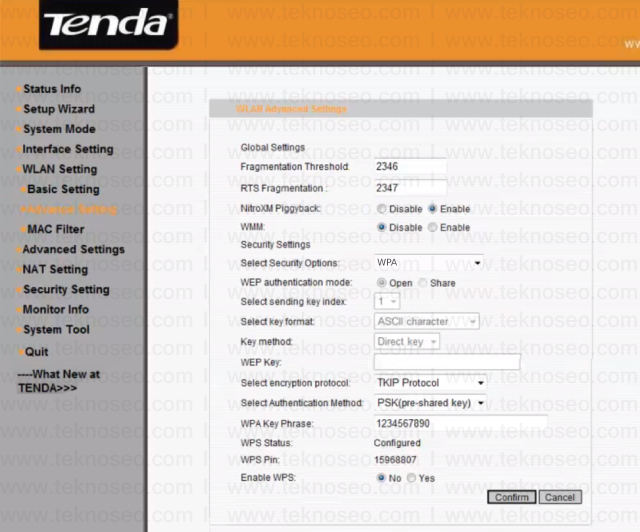The image size is (640, 532).
Task: Open sending key index dropdown
Action: point(387,301)
